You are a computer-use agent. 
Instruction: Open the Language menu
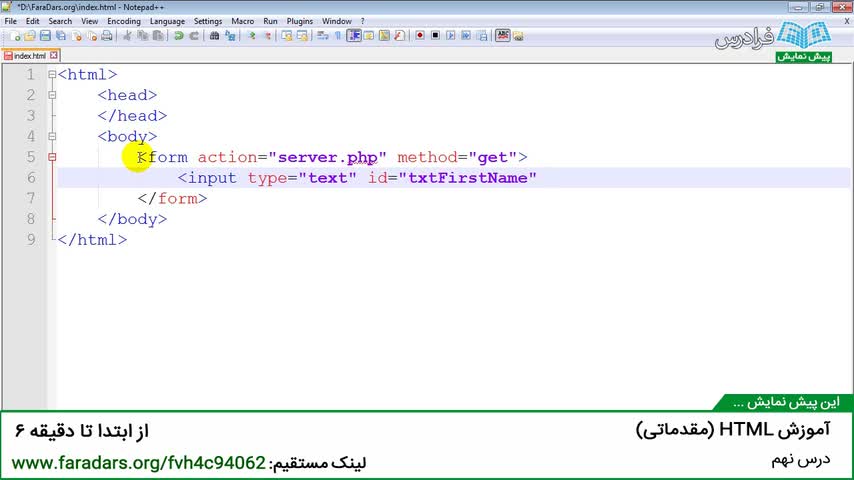(x=167, y=21)
